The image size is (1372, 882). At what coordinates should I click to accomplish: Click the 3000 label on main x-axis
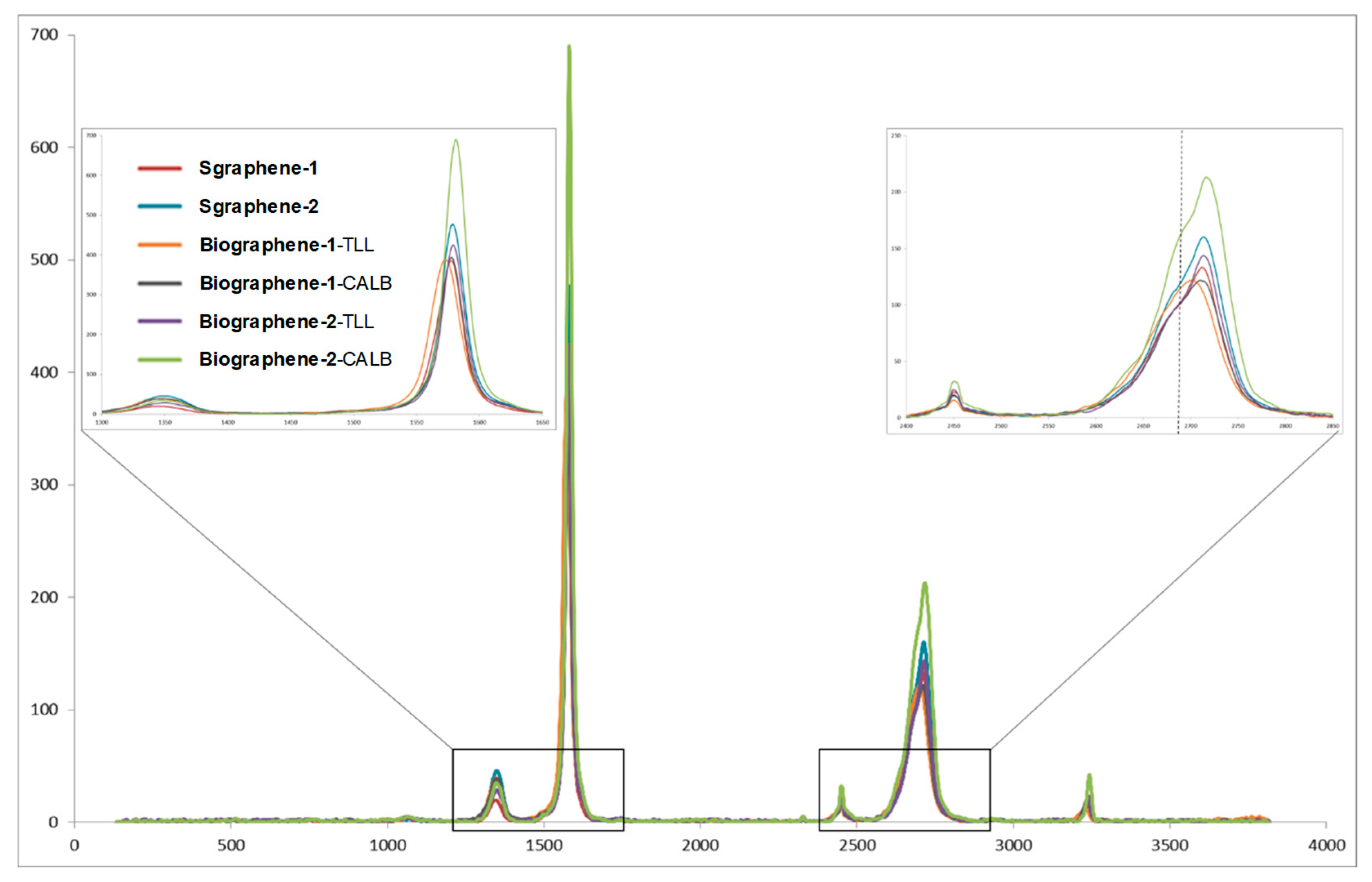tap(1013, 845)
